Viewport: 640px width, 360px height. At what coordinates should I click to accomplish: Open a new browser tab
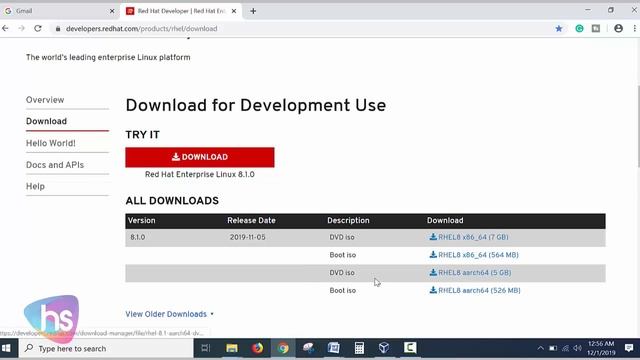(x=253, y=11)
